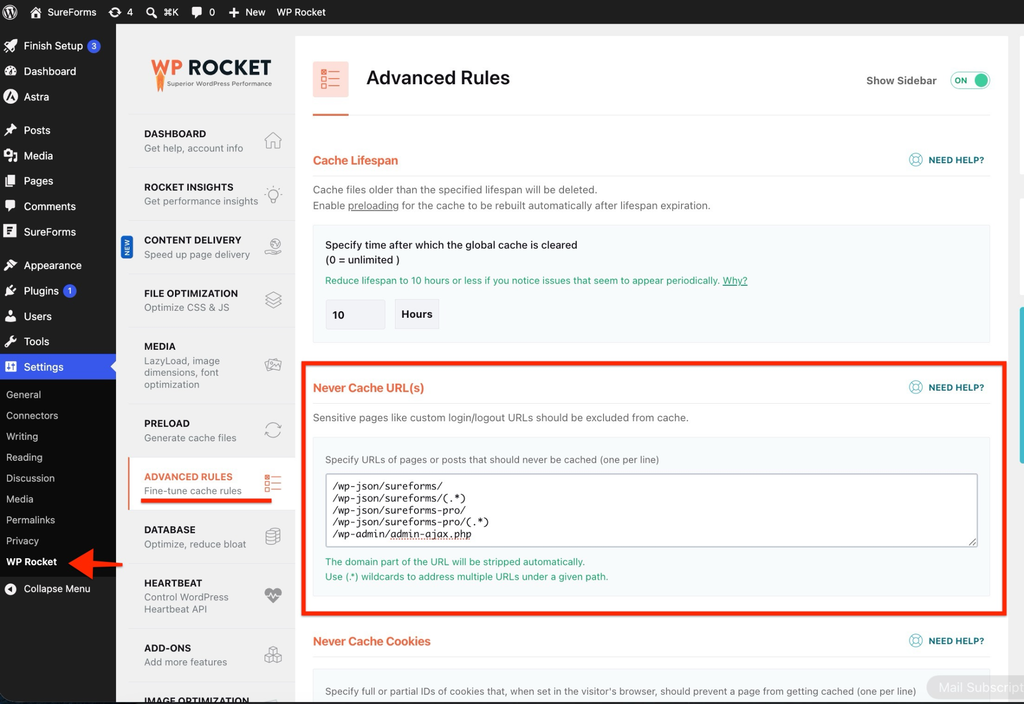The height and width of the screenshot is (704, 1024).
Task: Open the Hours unit dropdown
Action: click(x=417, y=314)
